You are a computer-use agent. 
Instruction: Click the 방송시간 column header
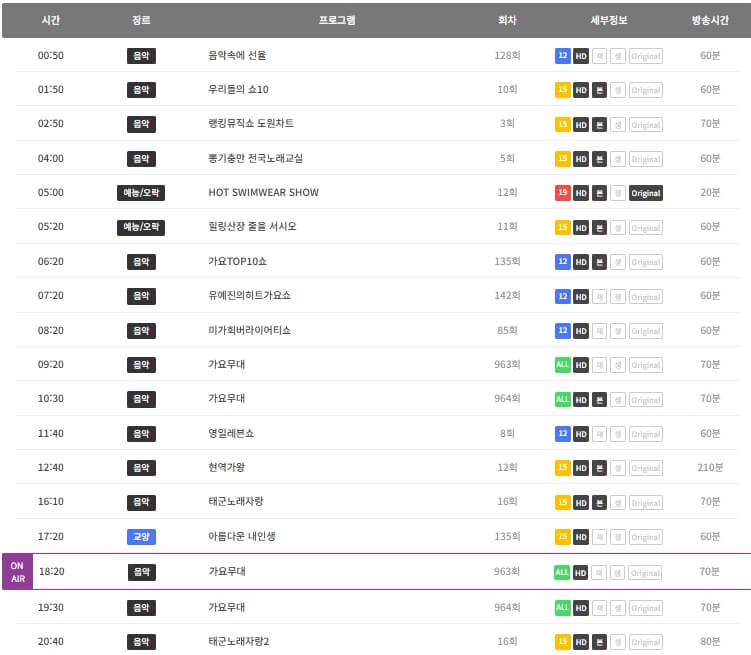[710, 20]
